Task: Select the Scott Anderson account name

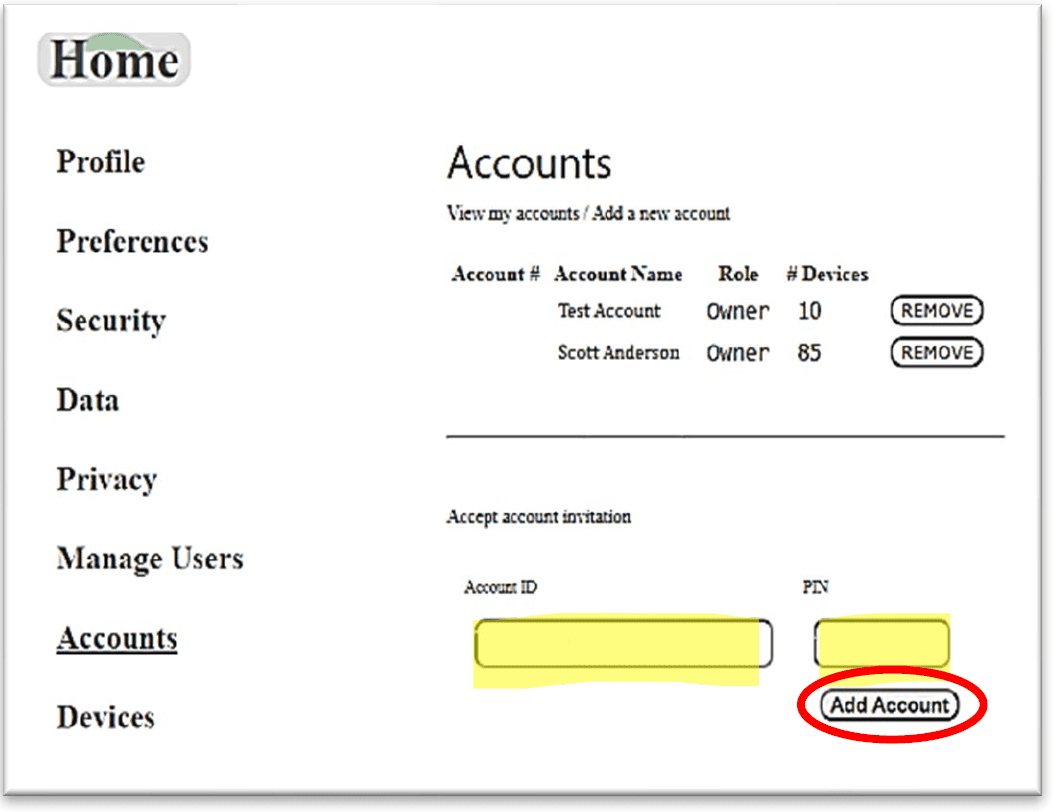Action: pyautogui.click(x=619, y=352)
